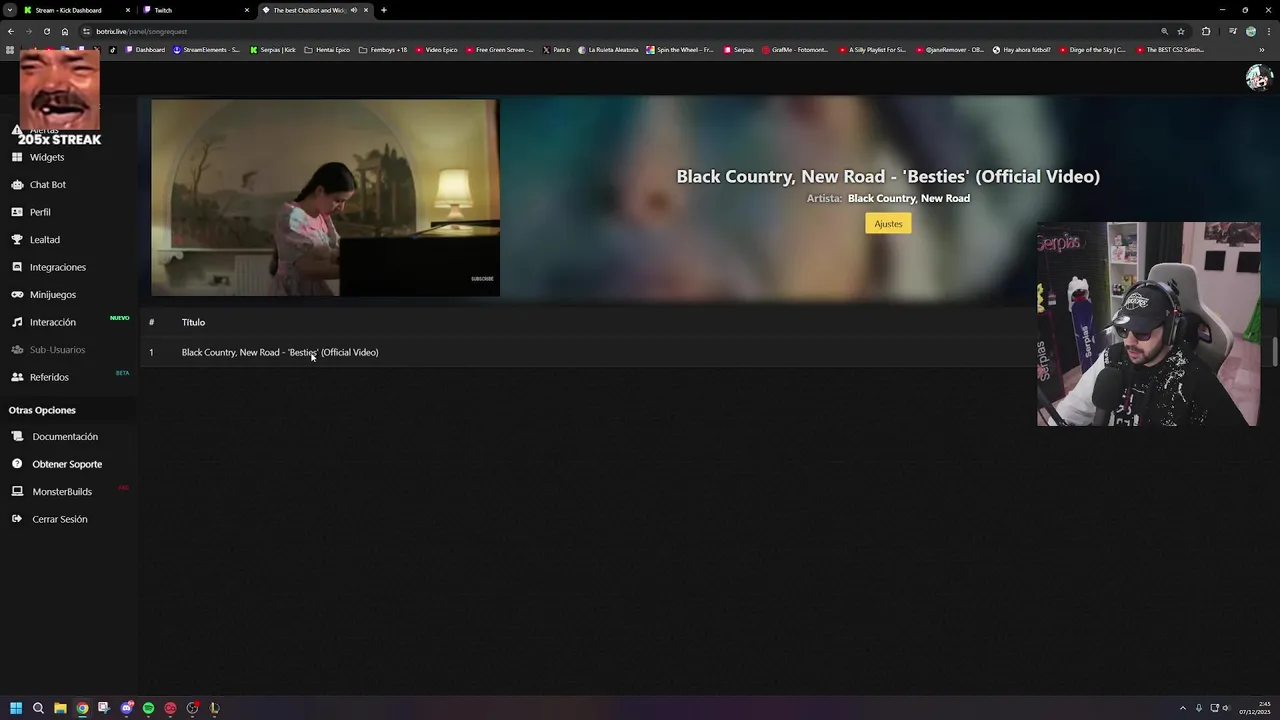Open MonsterBuilds link

pyautogui.click(x=62, y=492)
